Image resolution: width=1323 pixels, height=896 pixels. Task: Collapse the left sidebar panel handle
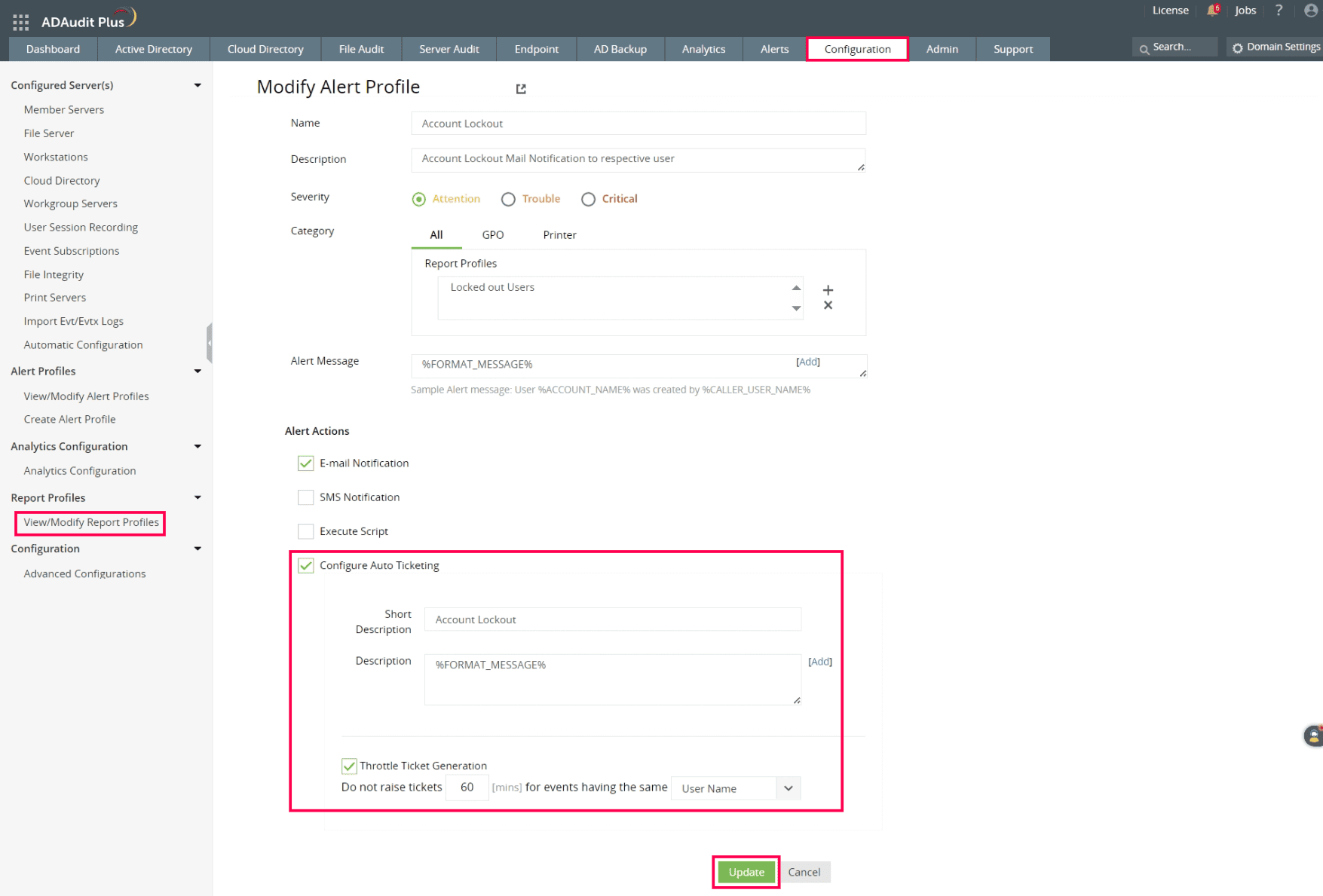210,343
